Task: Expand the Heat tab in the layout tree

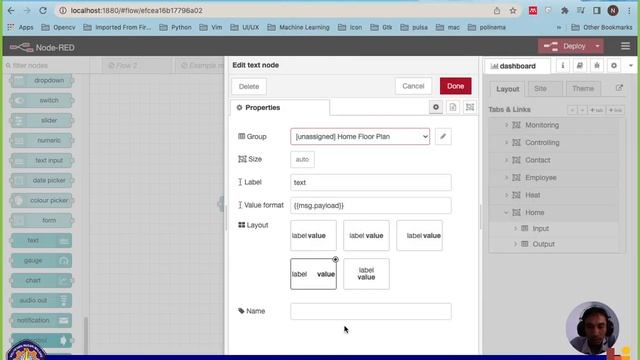Action: click(507, 195)
